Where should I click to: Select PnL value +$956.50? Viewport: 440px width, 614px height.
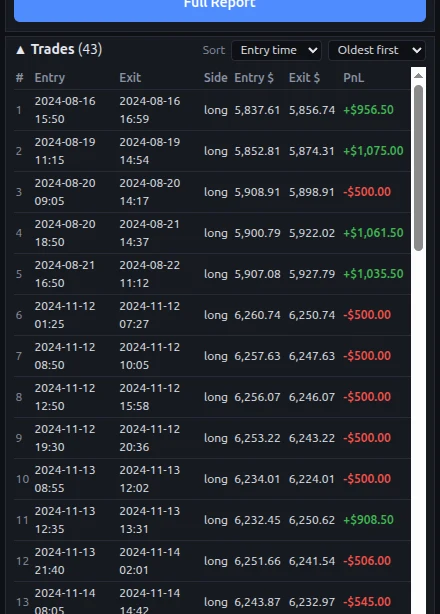[368, 110]
